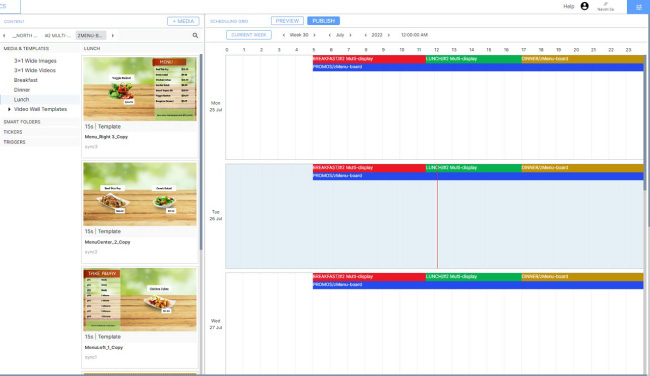Click the PREVIEW button
This screenshot has height=376, width=650.
(287, 21)
